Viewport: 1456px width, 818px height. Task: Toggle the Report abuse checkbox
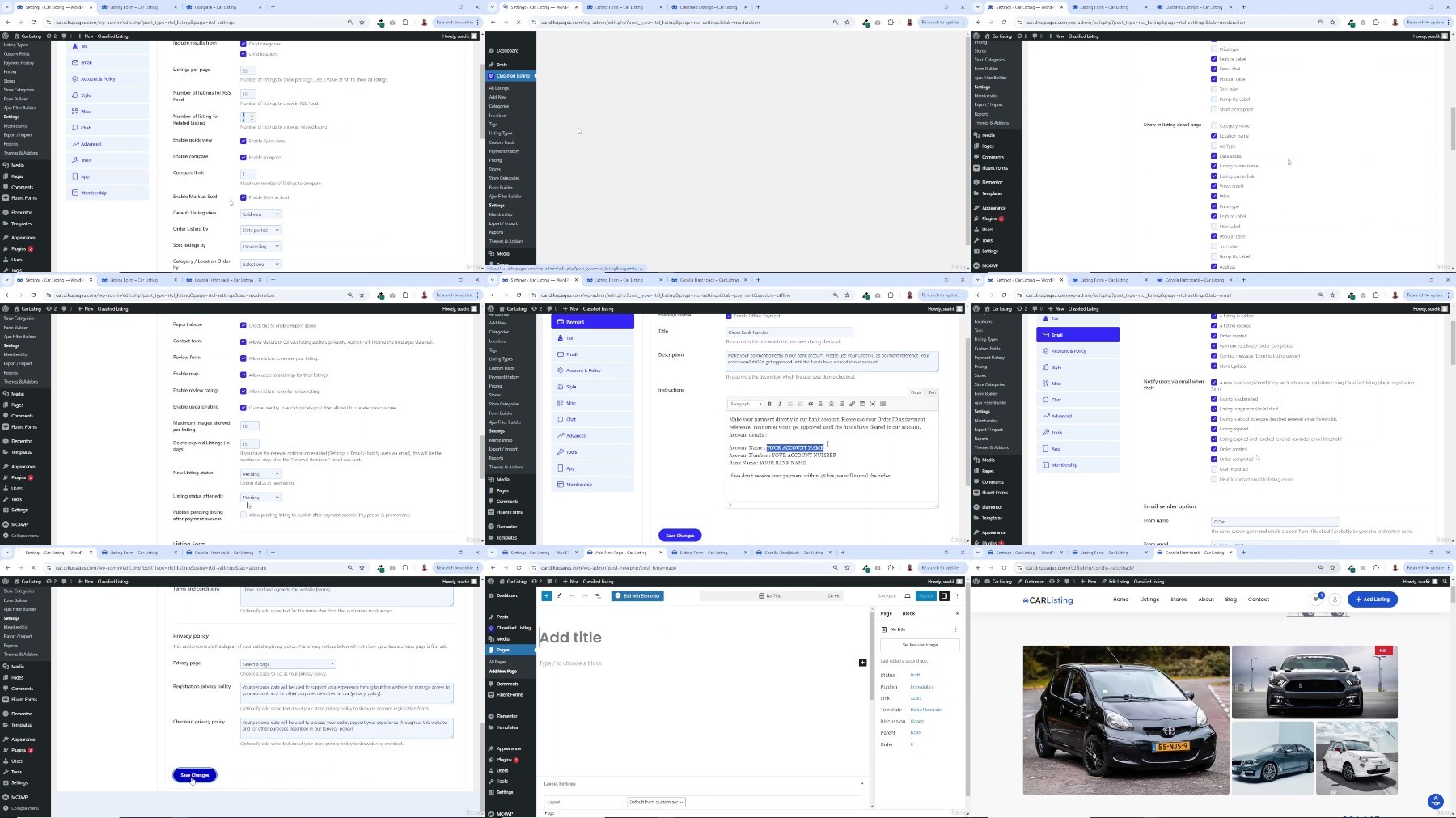(243, 325)
